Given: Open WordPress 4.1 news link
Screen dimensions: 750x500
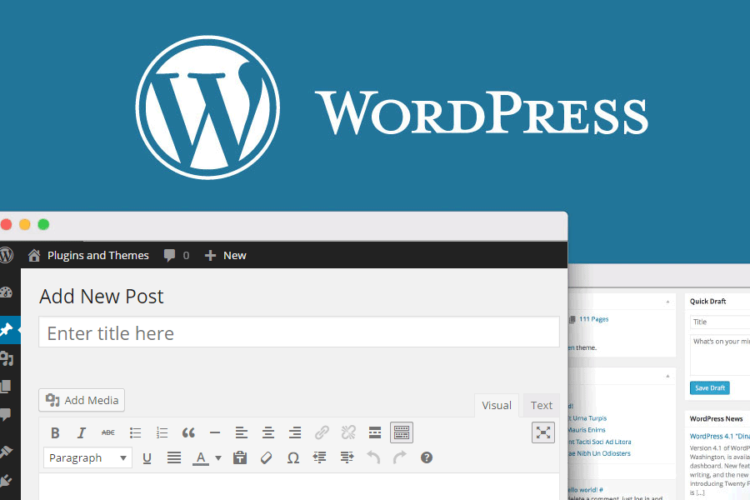Looking at the screenshot, I should [719, 436].
